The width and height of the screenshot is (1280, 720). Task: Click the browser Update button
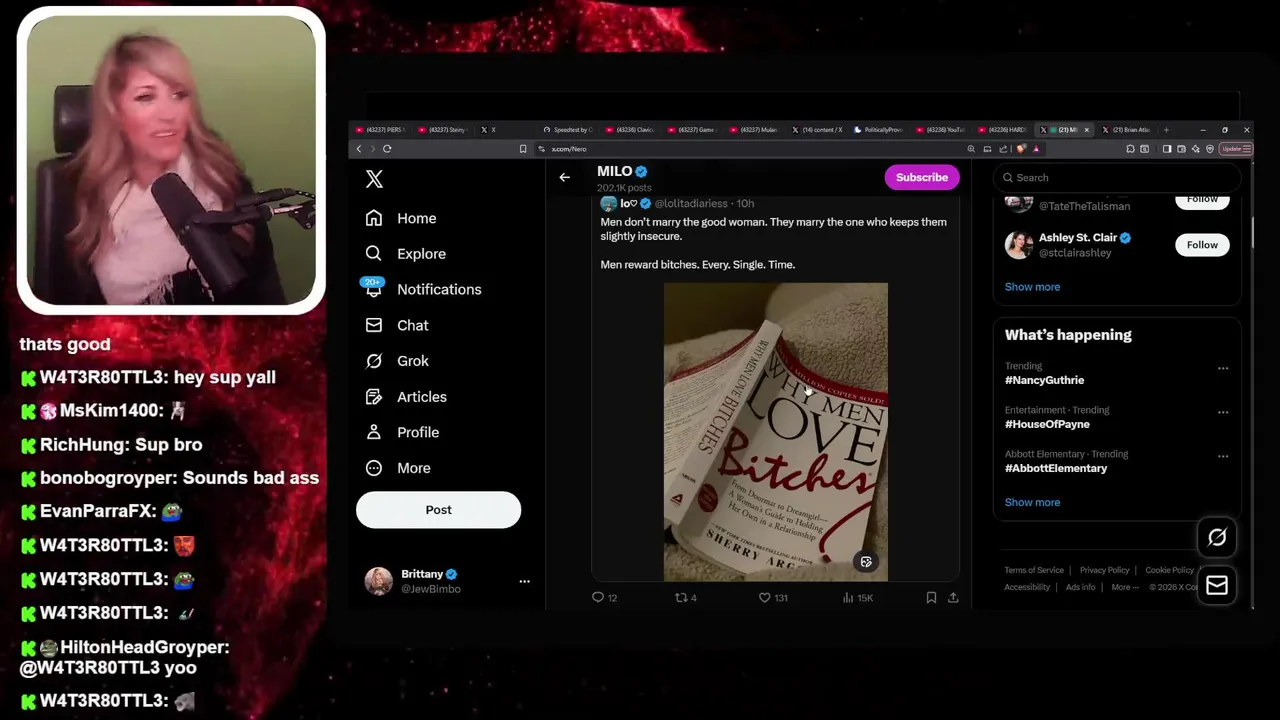(1235, 149)
